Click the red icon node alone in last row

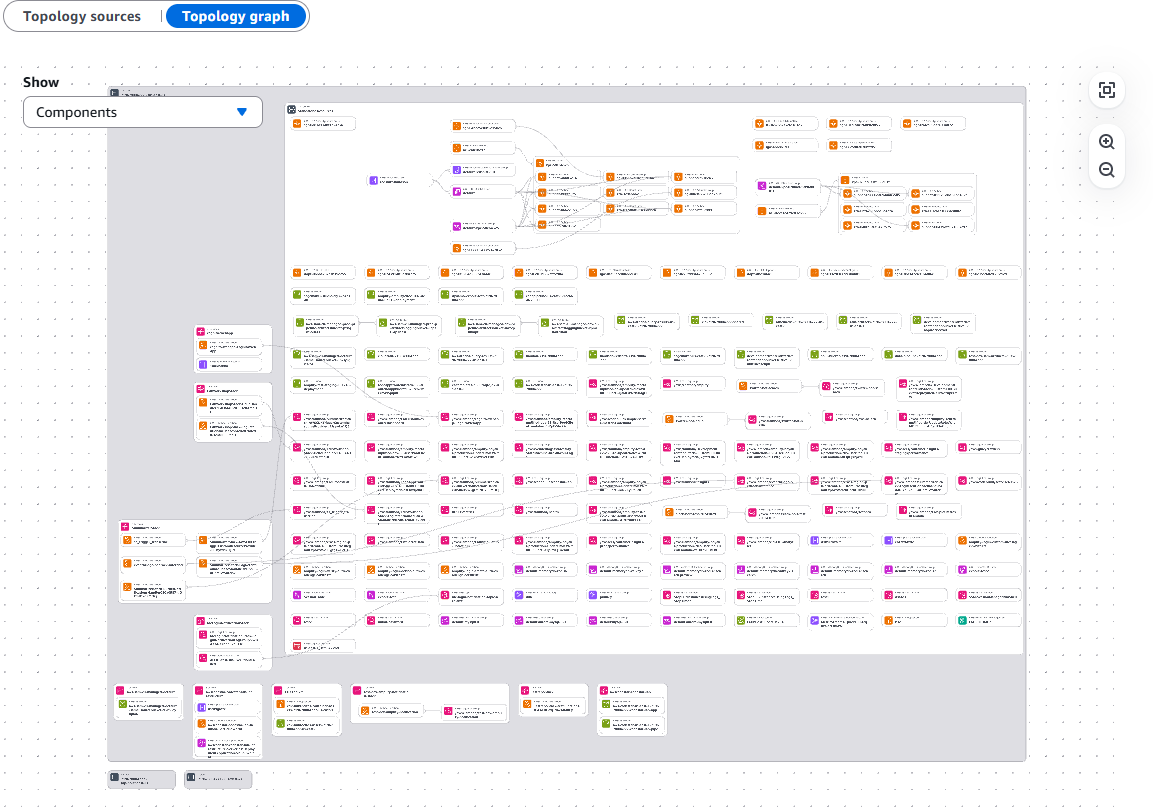tap(297, 646)
